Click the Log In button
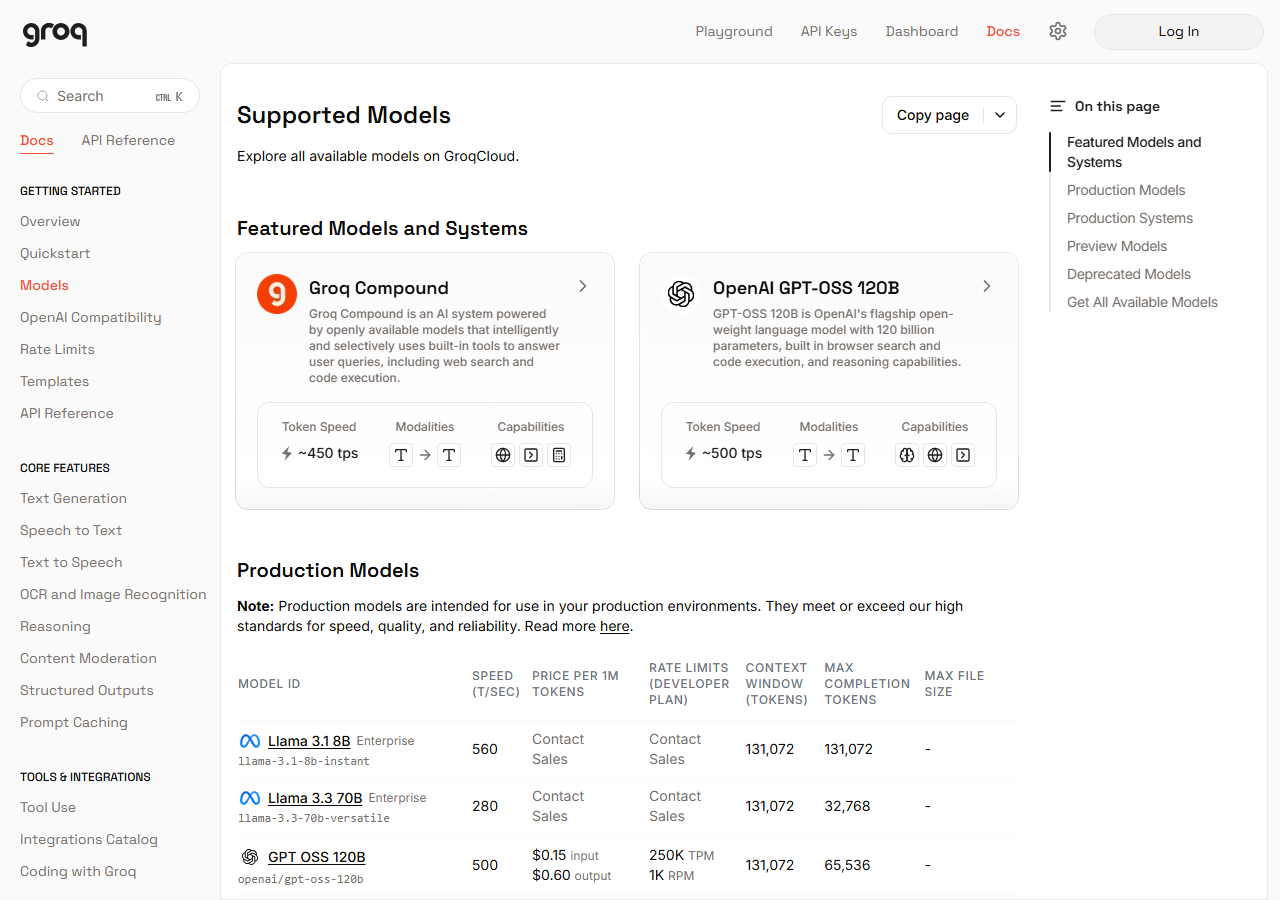The height and width of the screenshot is (900, 1280). pyautogui.click(x=1179, y=31)
